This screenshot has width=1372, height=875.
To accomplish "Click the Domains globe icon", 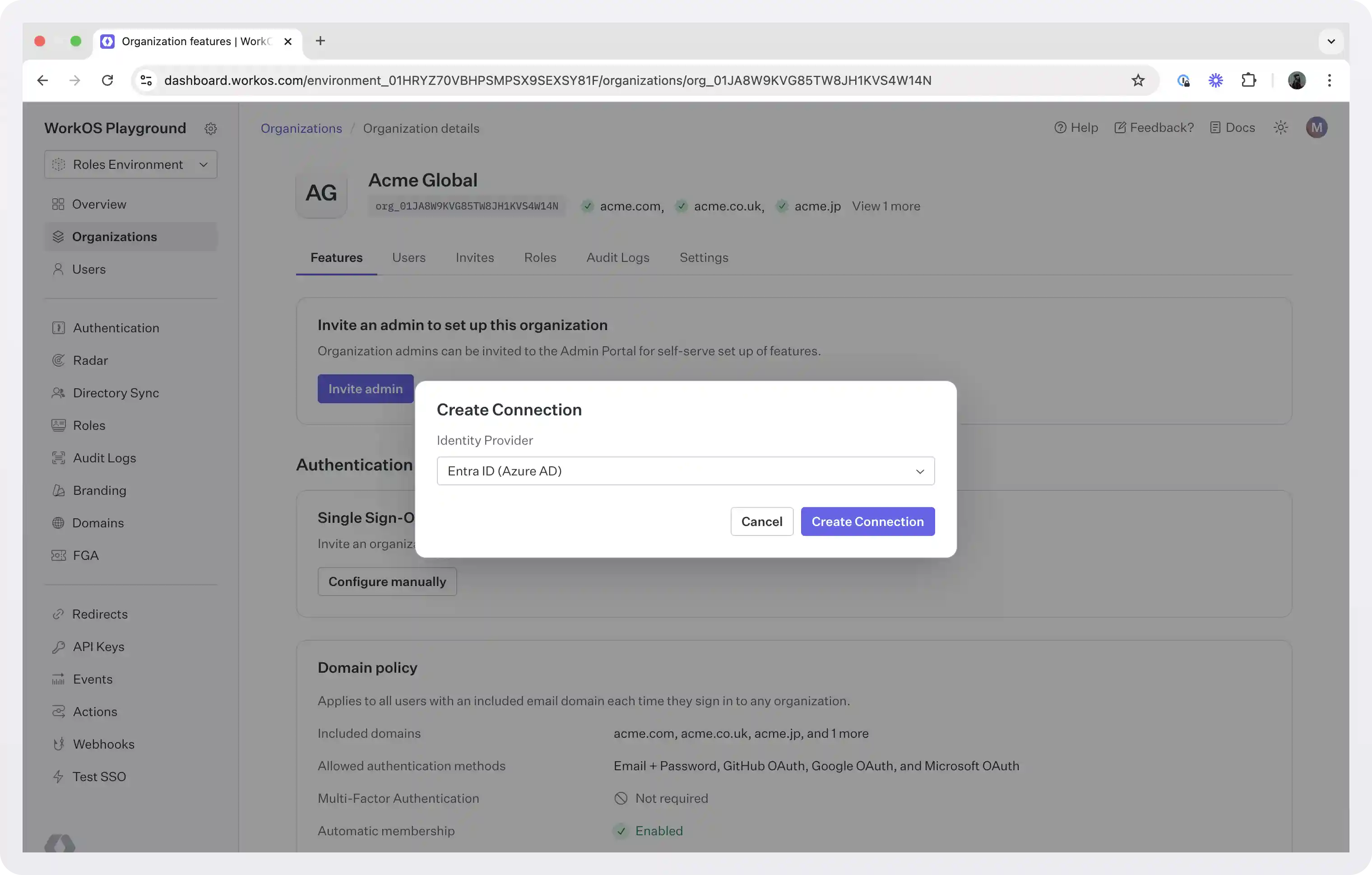I will tap(58, 523).
